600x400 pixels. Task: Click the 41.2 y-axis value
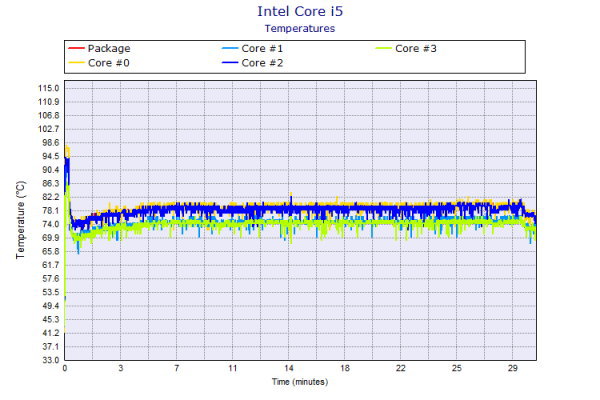(x=51, y=333)
